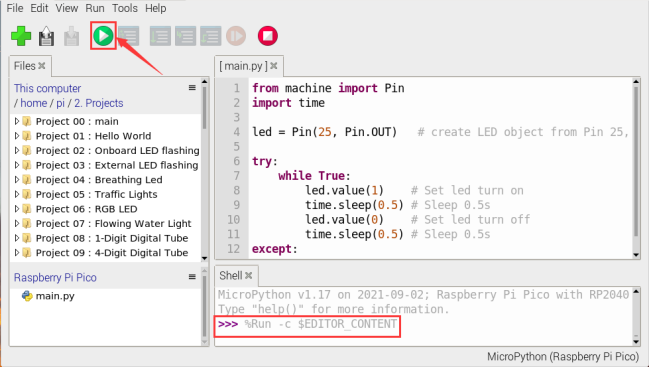Expand Project 01 : Hello World folder
The width and height of the screenshot is (650, 367).
(17, 136)
